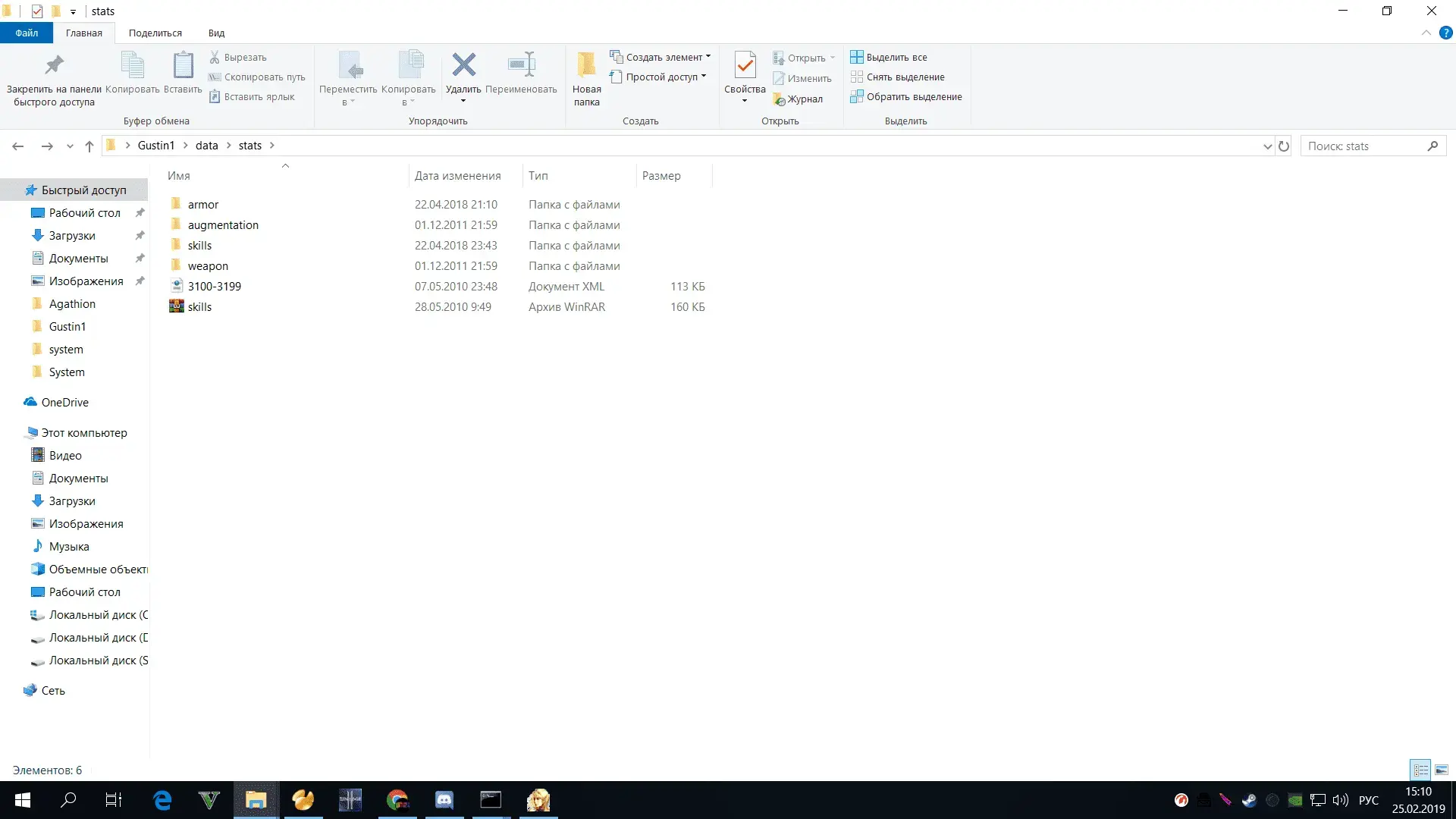Click Invert selection (Обратить выделение)
Screen dimensions: 1456x819
906,96
